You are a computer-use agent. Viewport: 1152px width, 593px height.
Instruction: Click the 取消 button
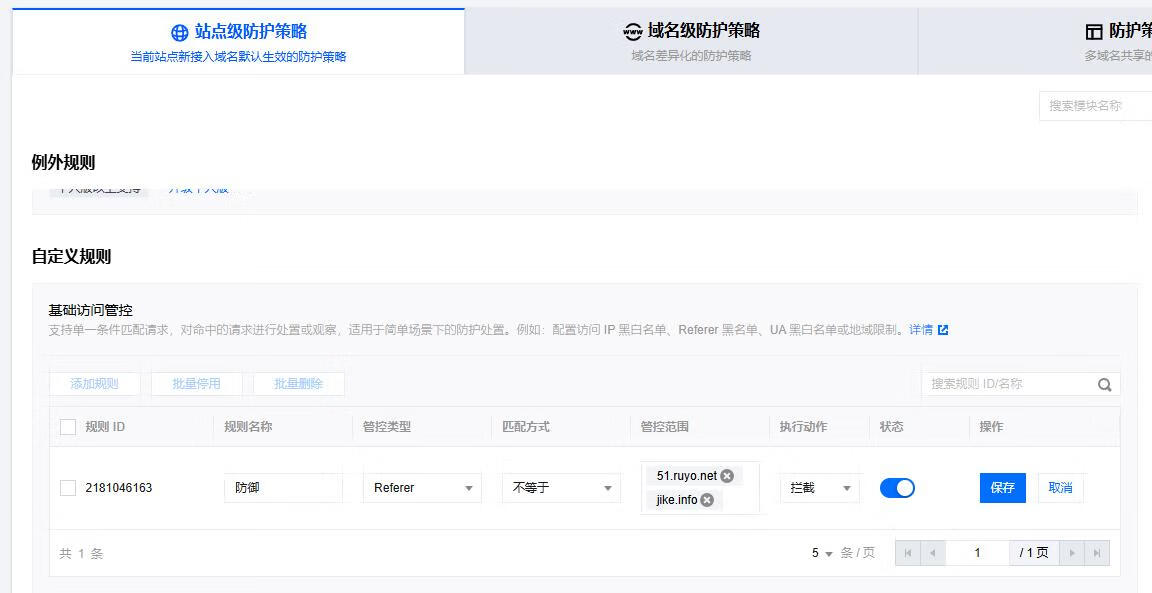pyautogui.click(x=1060, y=488)
